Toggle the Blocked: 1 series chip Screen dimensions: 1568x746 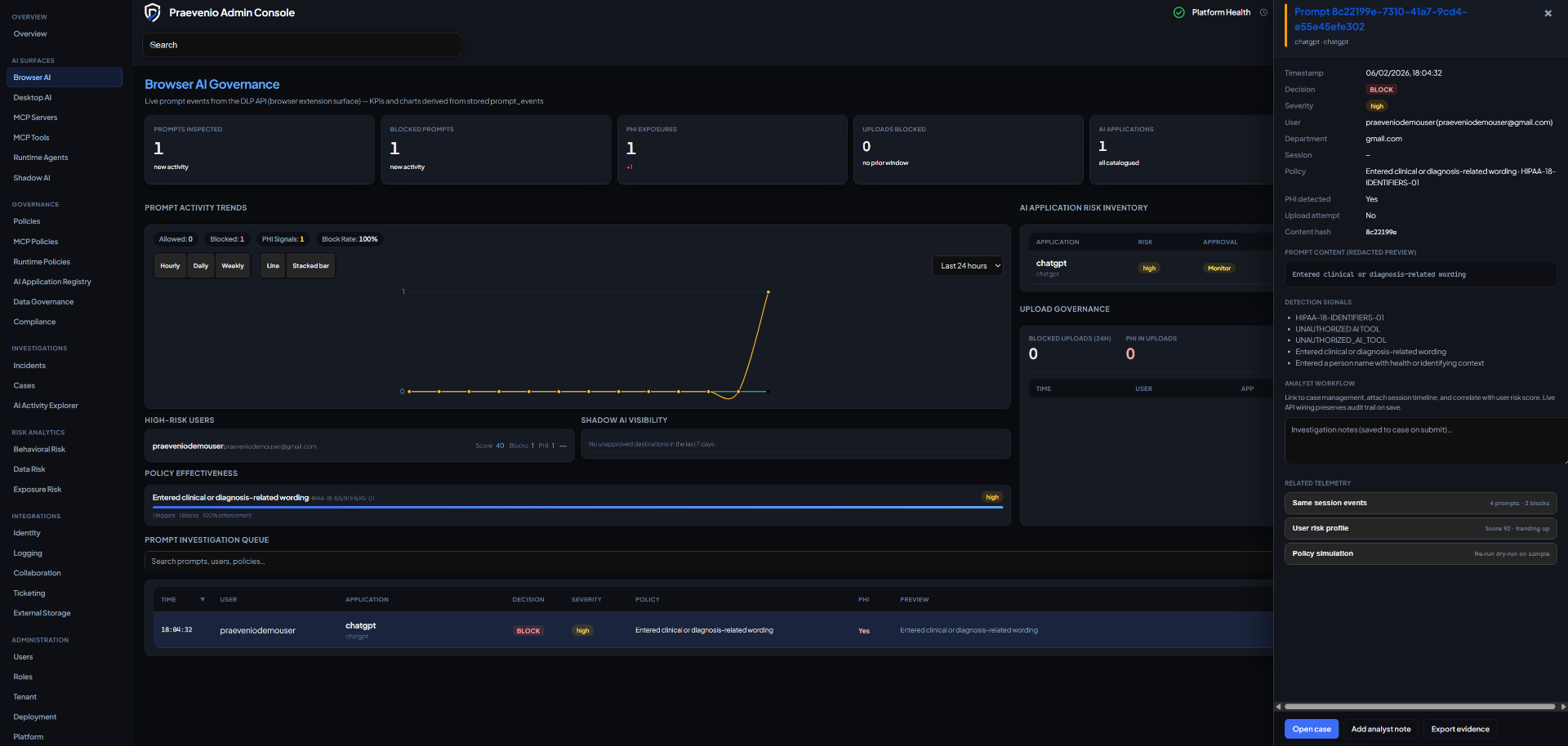(x=227, y=239)
